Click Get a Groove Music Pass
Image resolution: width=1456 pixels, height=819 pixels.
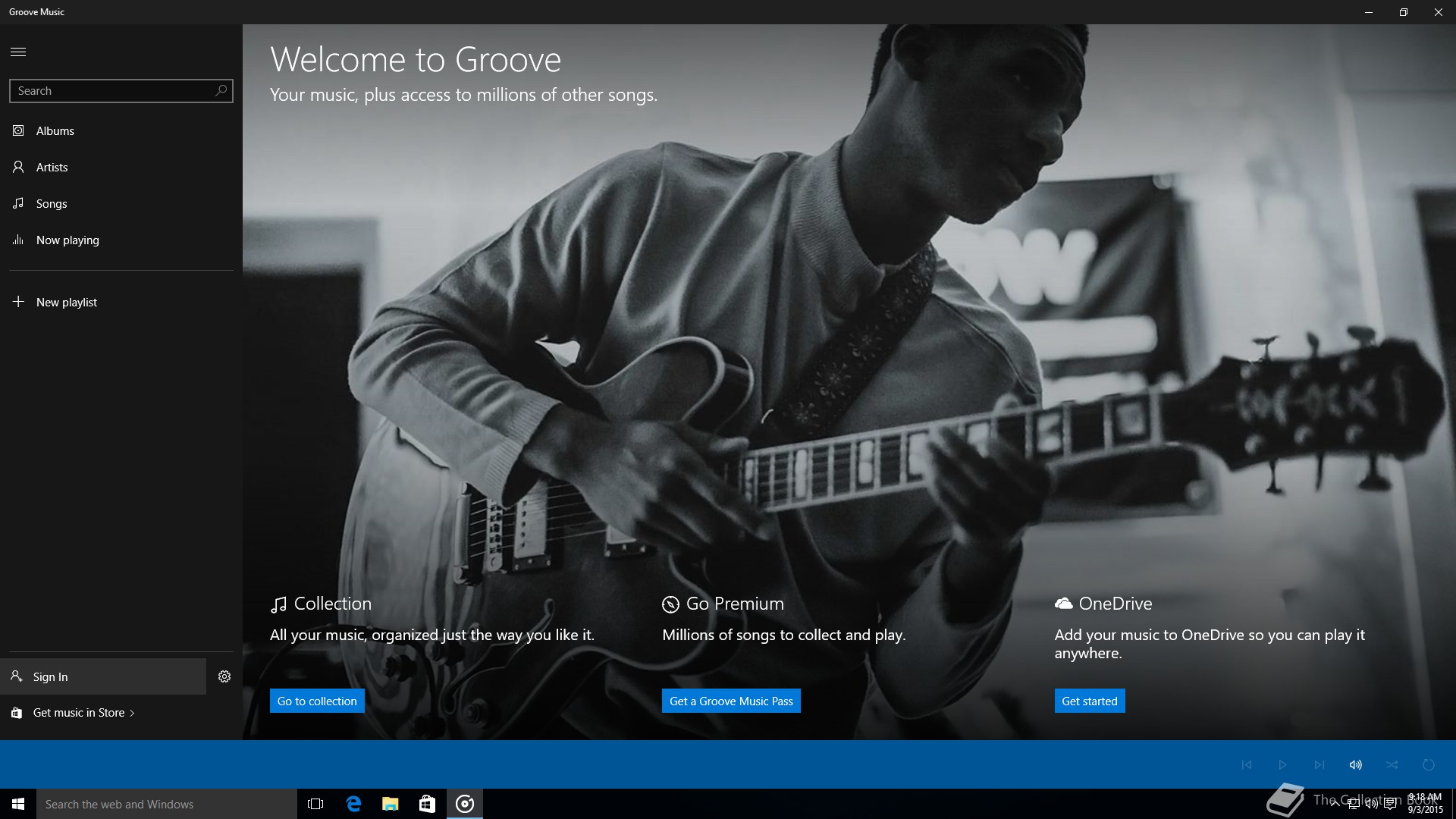pos(731,701)
